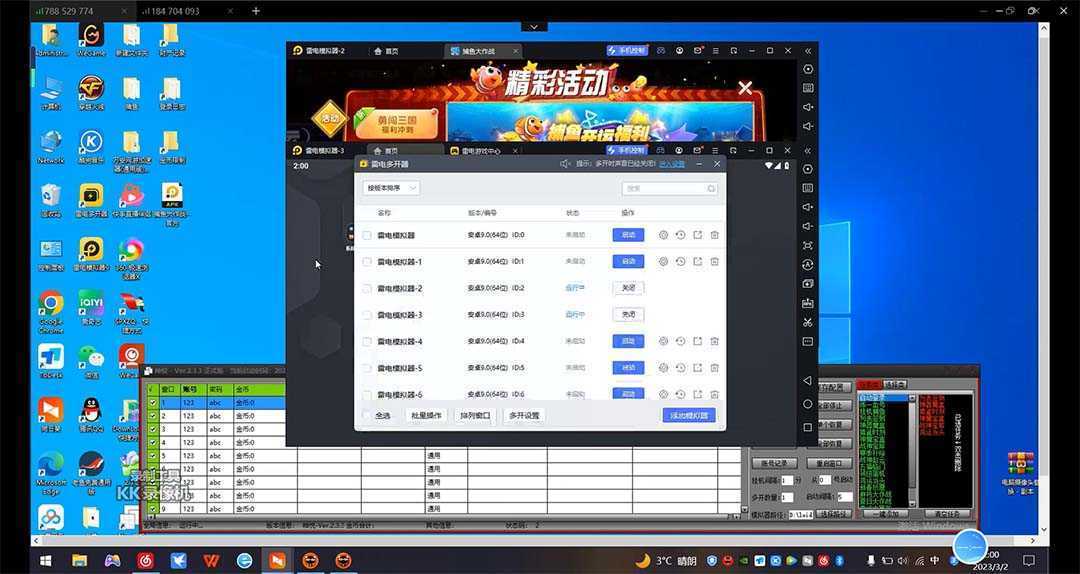Click the search field in multi-instance manager

[x=666, y=188]
